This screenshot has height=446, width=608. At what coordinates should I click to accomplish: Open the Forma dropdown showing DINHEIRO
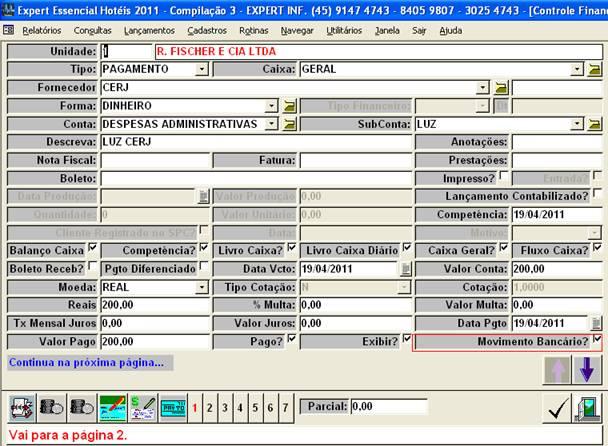click(x=270, y=106)
